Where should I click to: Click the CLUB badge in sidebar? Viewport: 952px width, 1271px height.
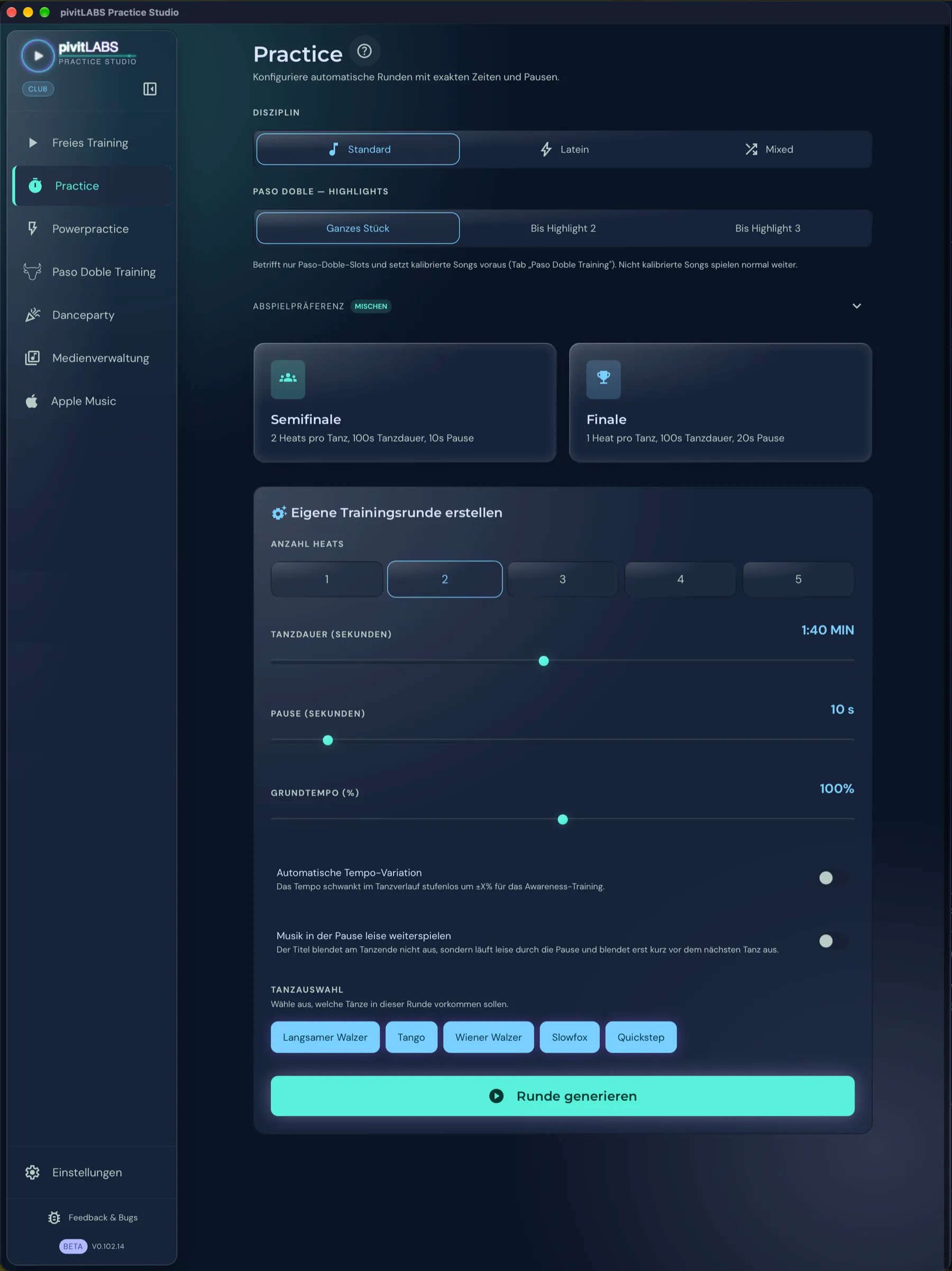point(38,89)
